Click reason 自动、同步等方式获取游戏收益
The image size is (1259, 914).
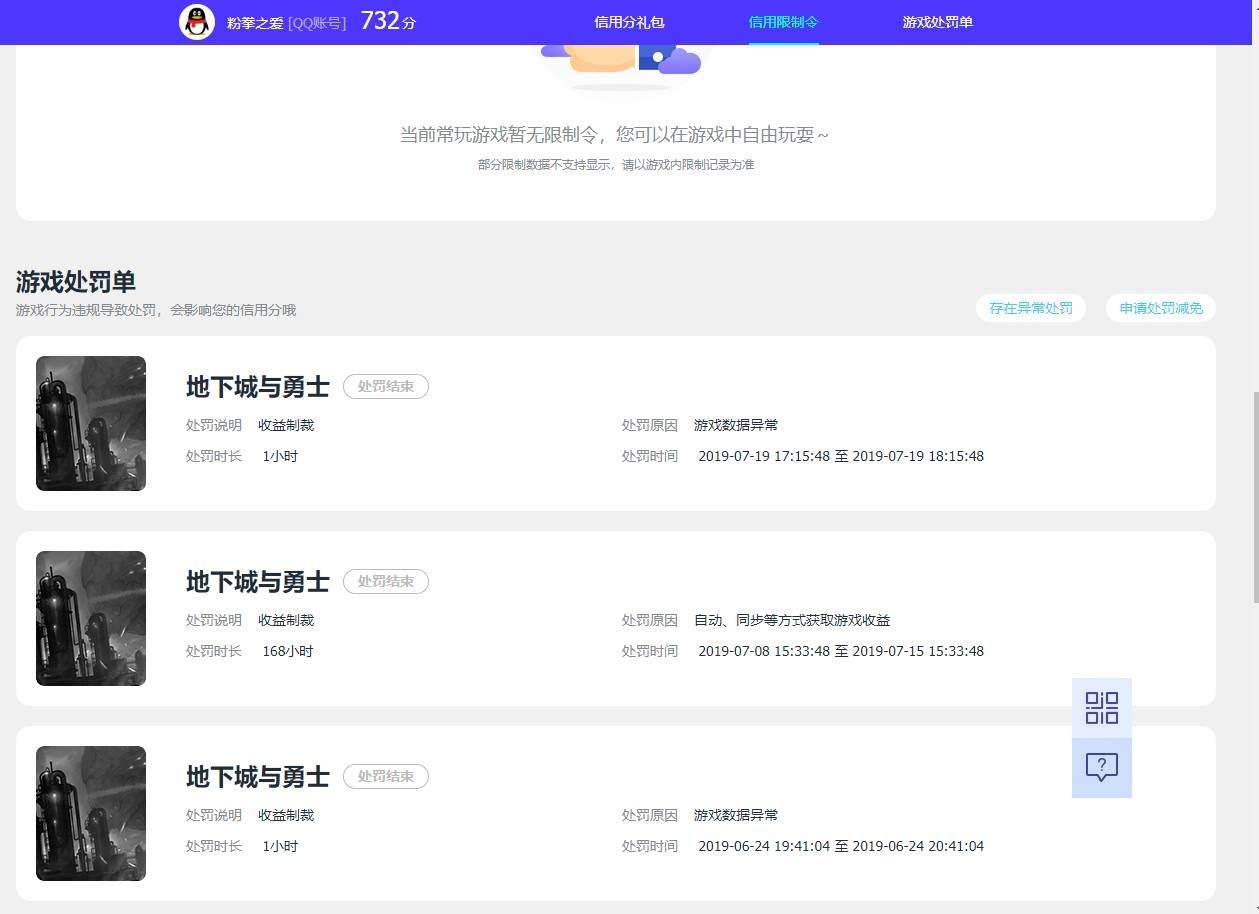[792, 620]
